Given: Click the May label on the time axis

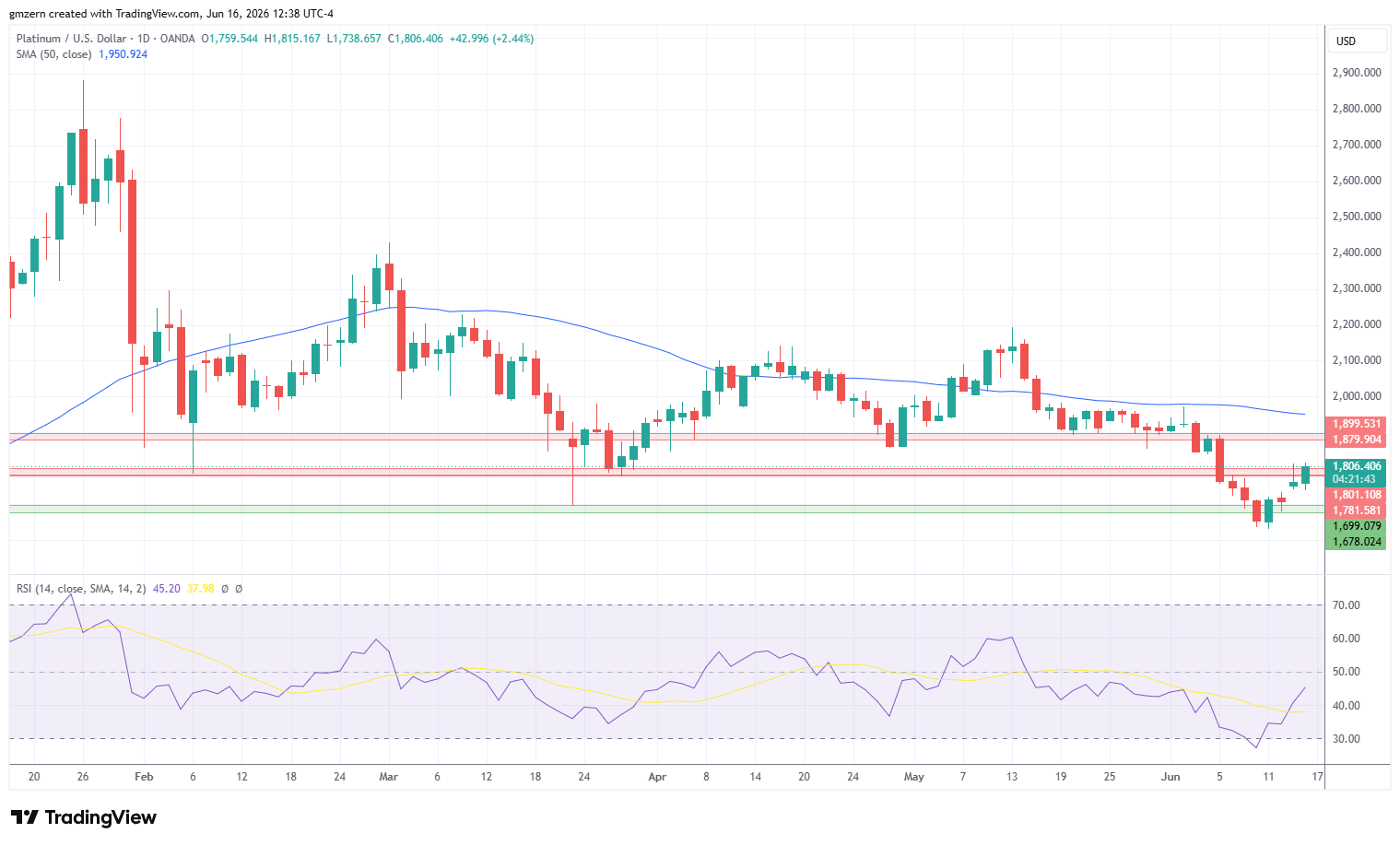Looking at the screenshot, I should (914, 777).
